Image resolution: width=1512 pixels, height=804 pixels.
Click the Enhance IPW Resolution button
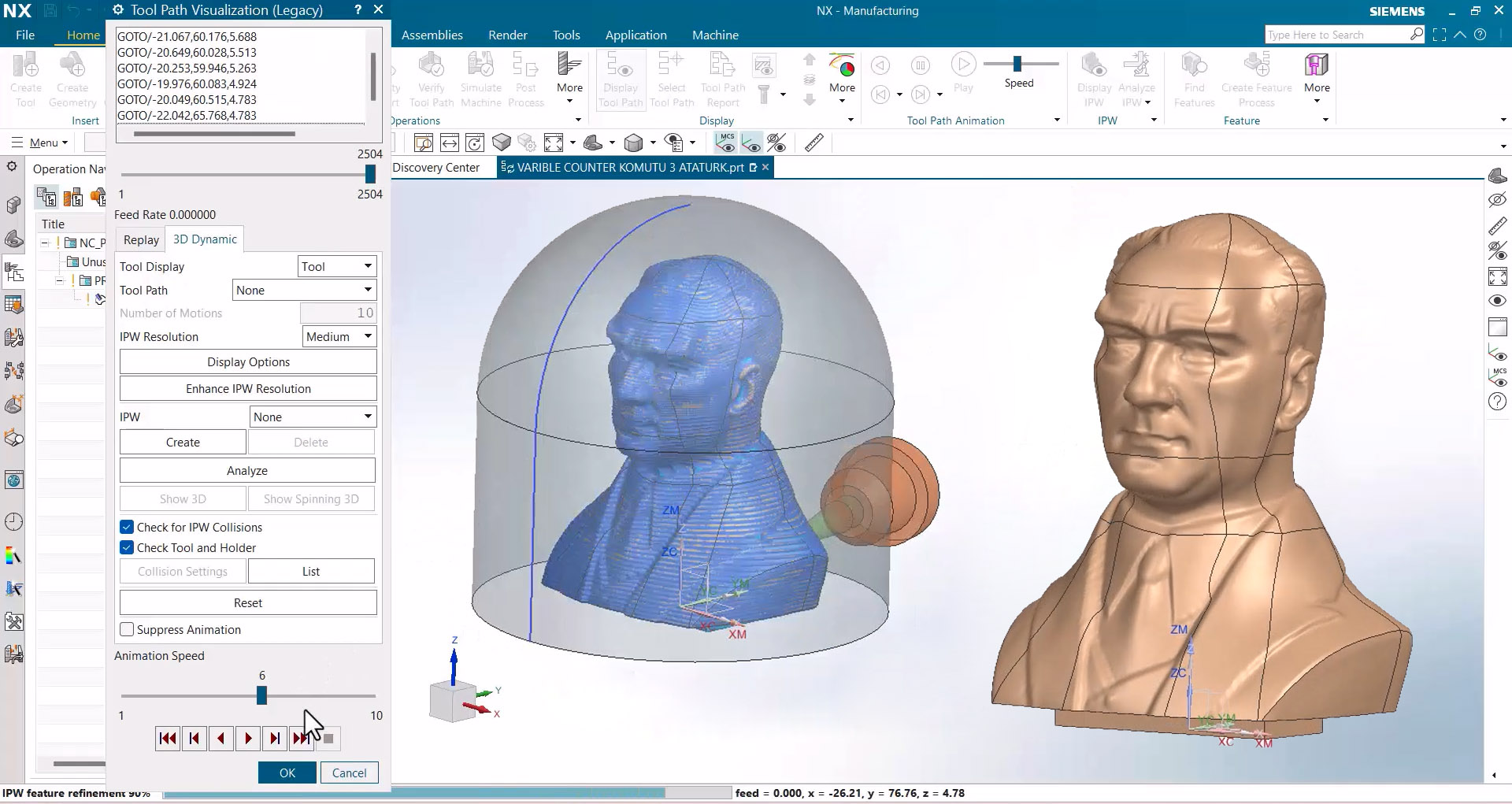[x=248, y=388]
